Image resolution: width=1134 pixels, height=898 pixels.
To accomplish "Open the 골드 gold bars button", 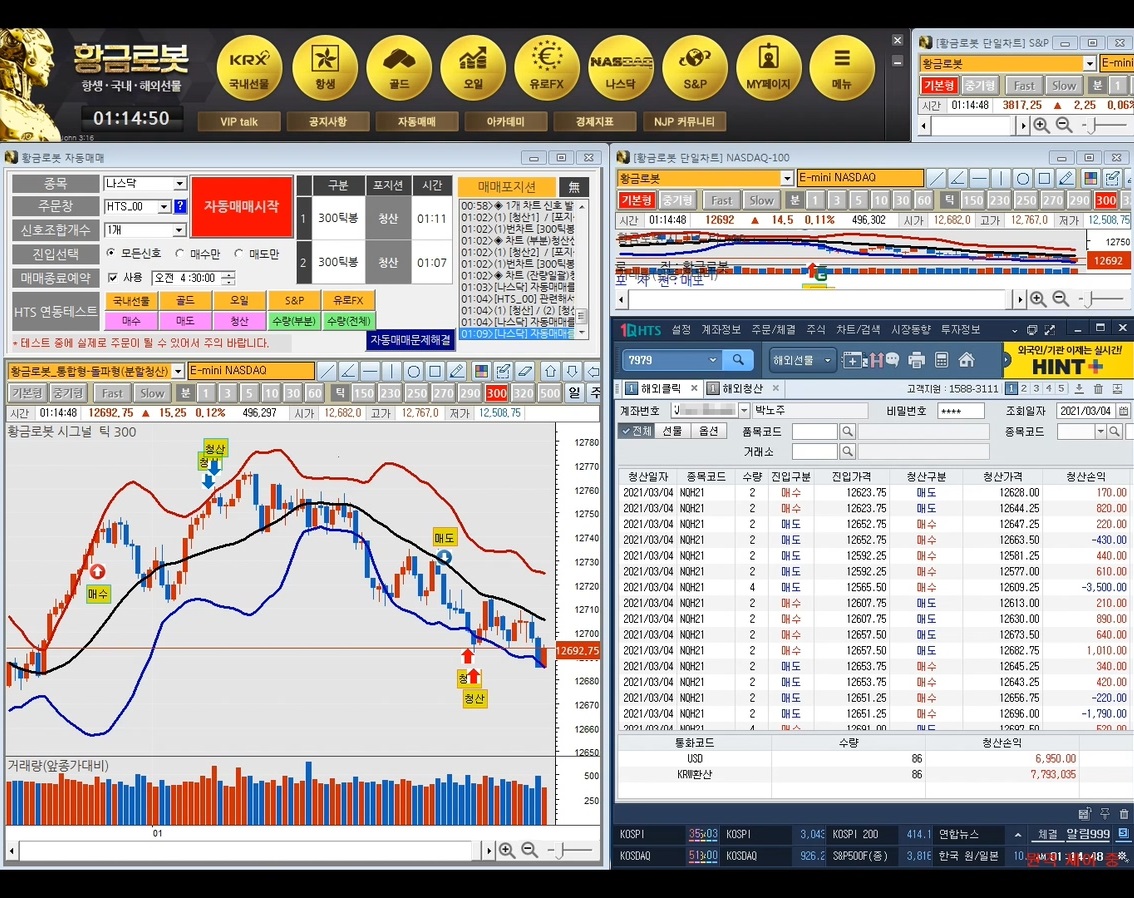I will tap(399, 67).
